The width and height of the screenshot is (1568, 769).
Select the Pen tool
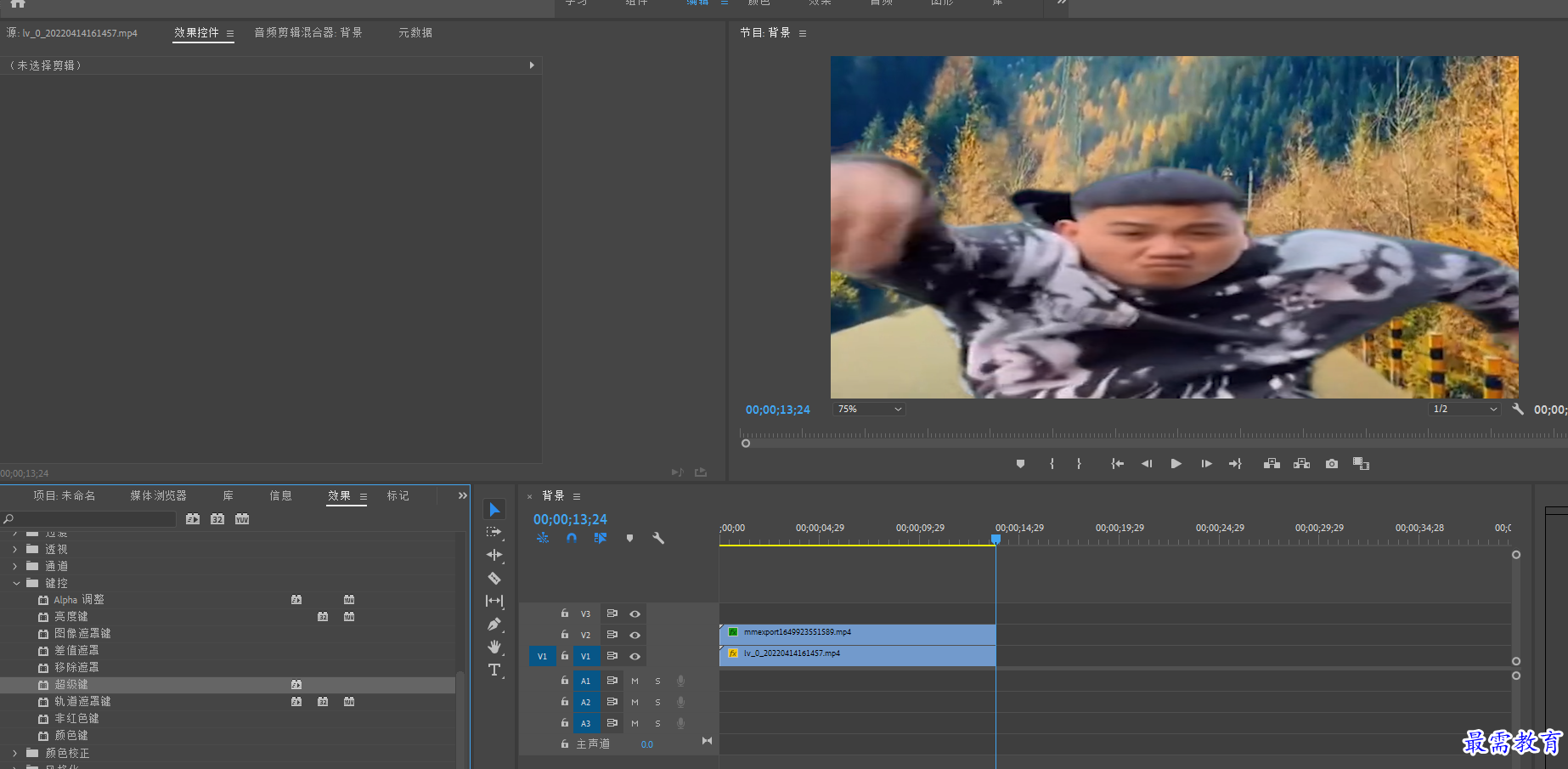494,625
